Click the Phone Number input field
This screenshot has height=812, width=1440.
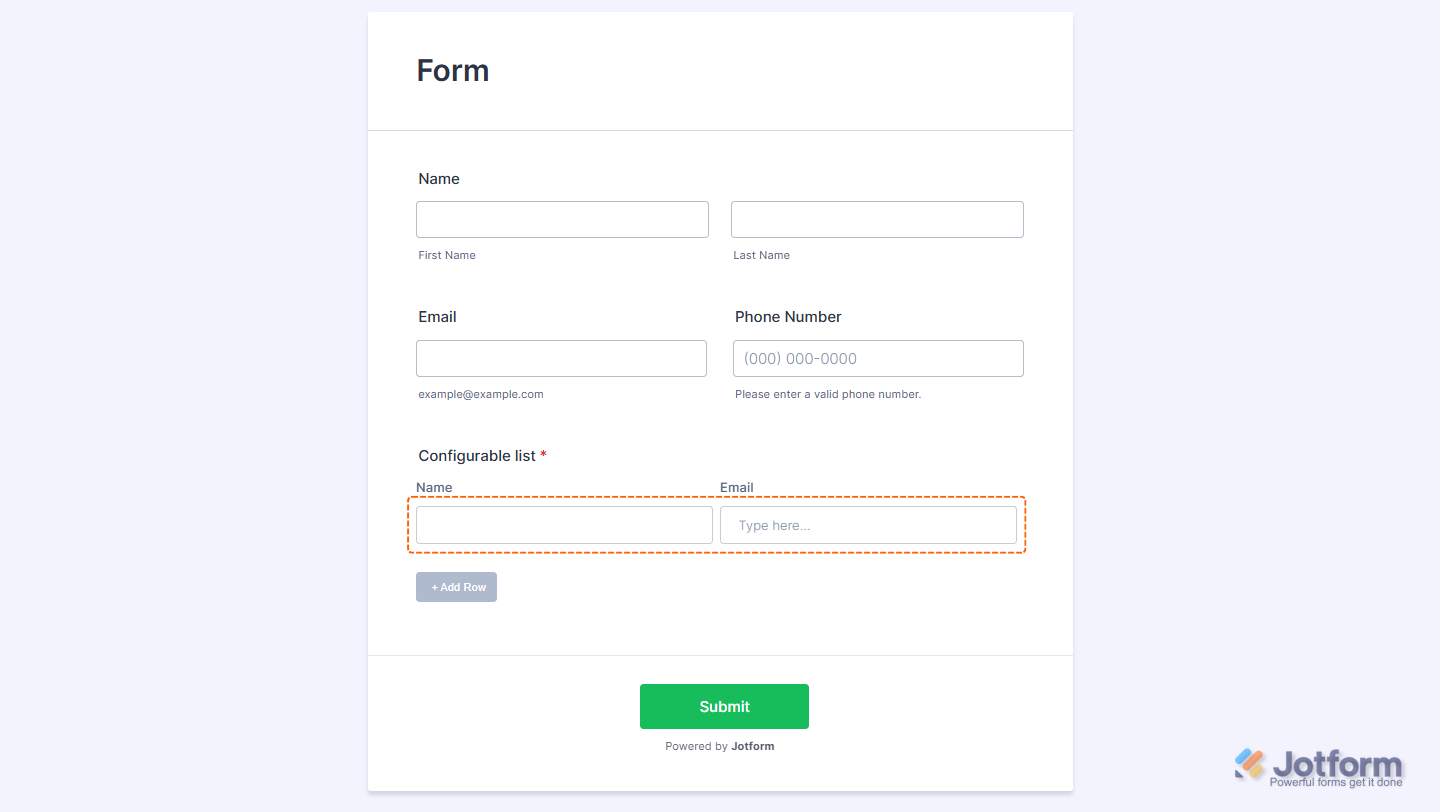(878, 359)
